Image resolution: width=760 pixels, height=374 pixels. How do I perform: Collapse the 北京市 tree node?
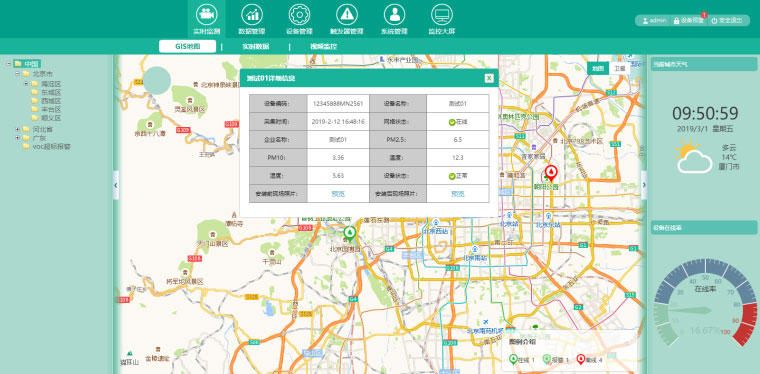pyautogui.click(x=18, y=74)
